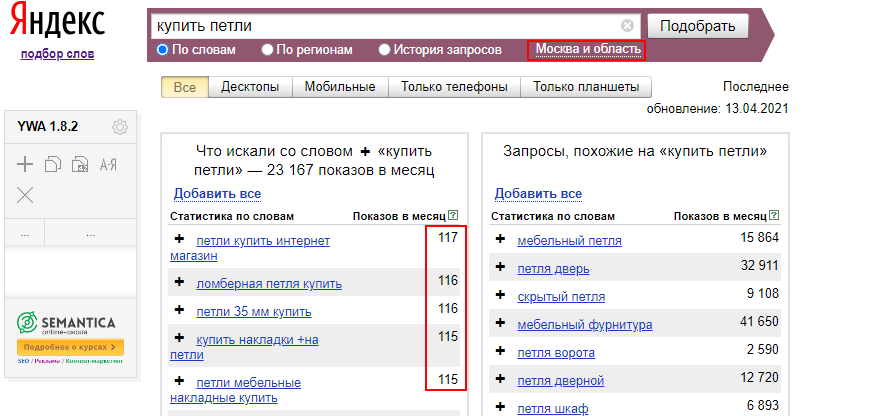The image size is (895, 416).
Task: Clear the search field with the X icon
Action: pos(627,25)
